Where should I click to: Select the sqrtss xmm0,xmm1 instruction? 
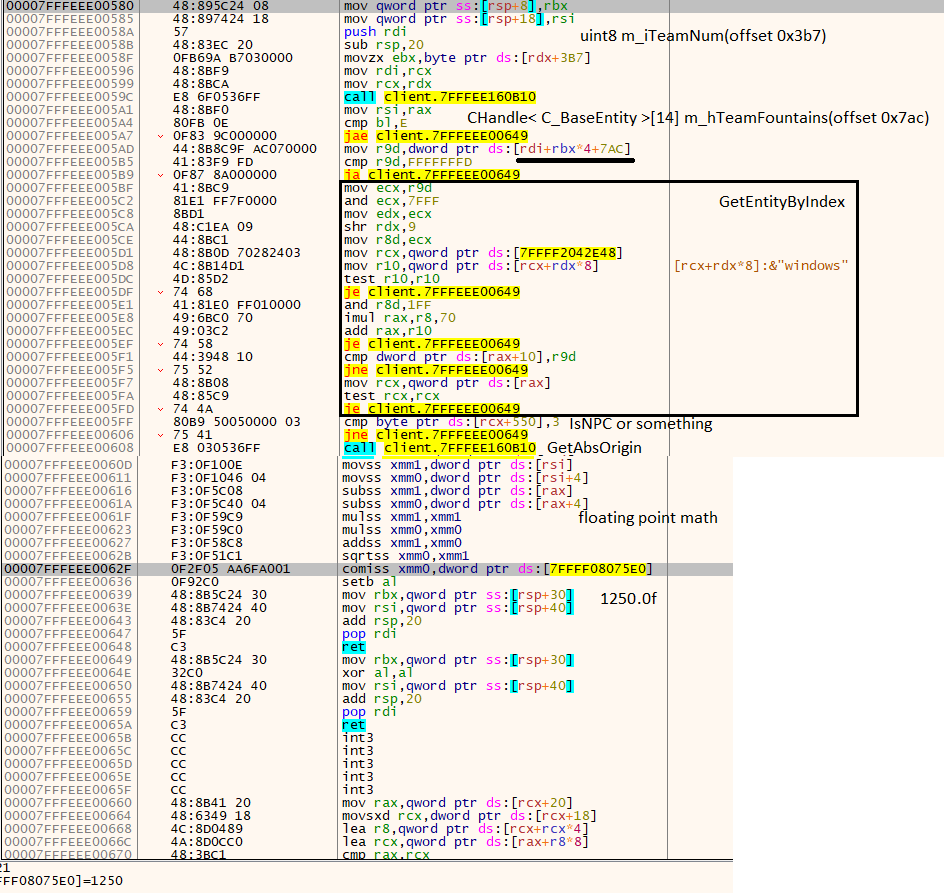(400, 555)
